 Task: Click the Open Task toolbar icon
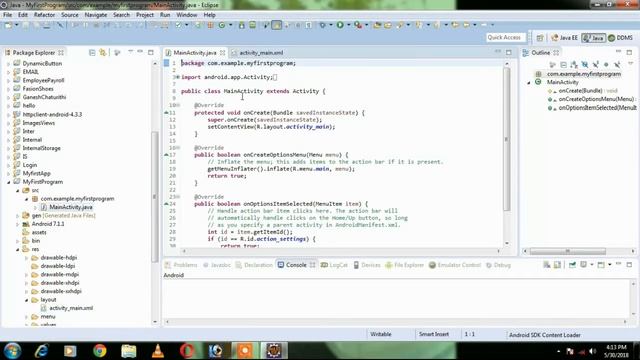[x=387, y=25]
